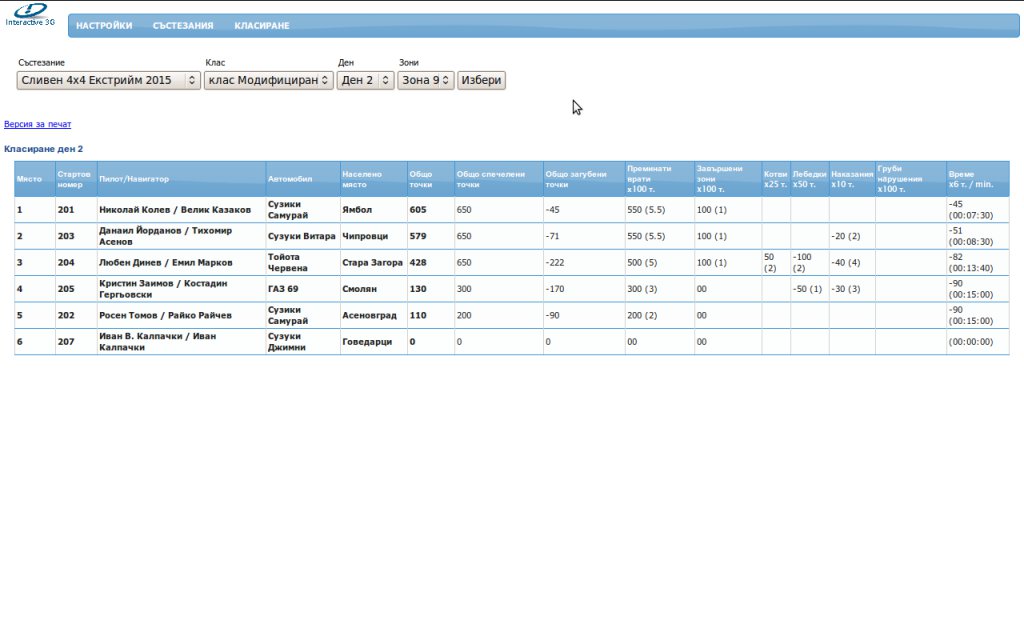Click the Тойота Червена car cell

[290, 262]
